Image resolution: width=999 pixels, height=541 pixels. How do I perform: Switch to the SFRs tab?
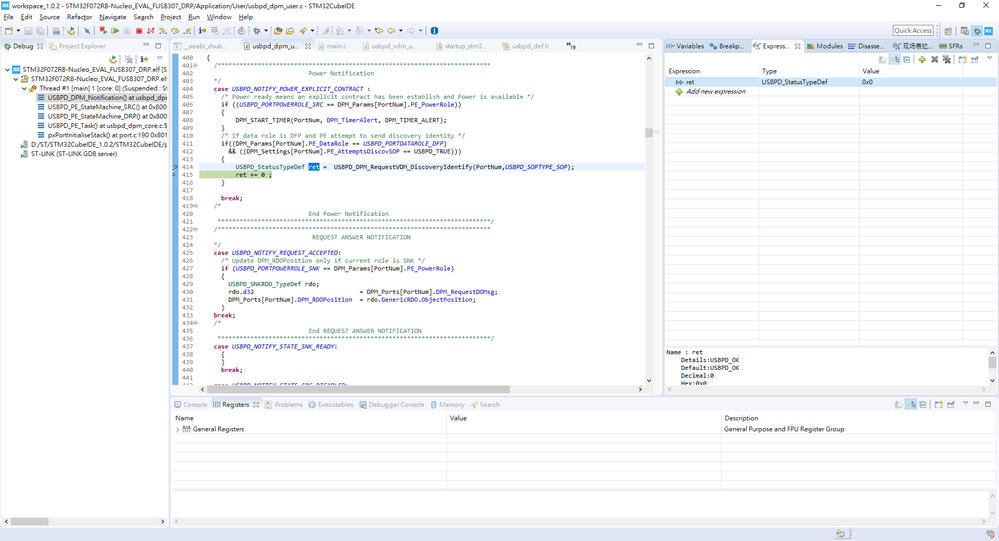951,46
